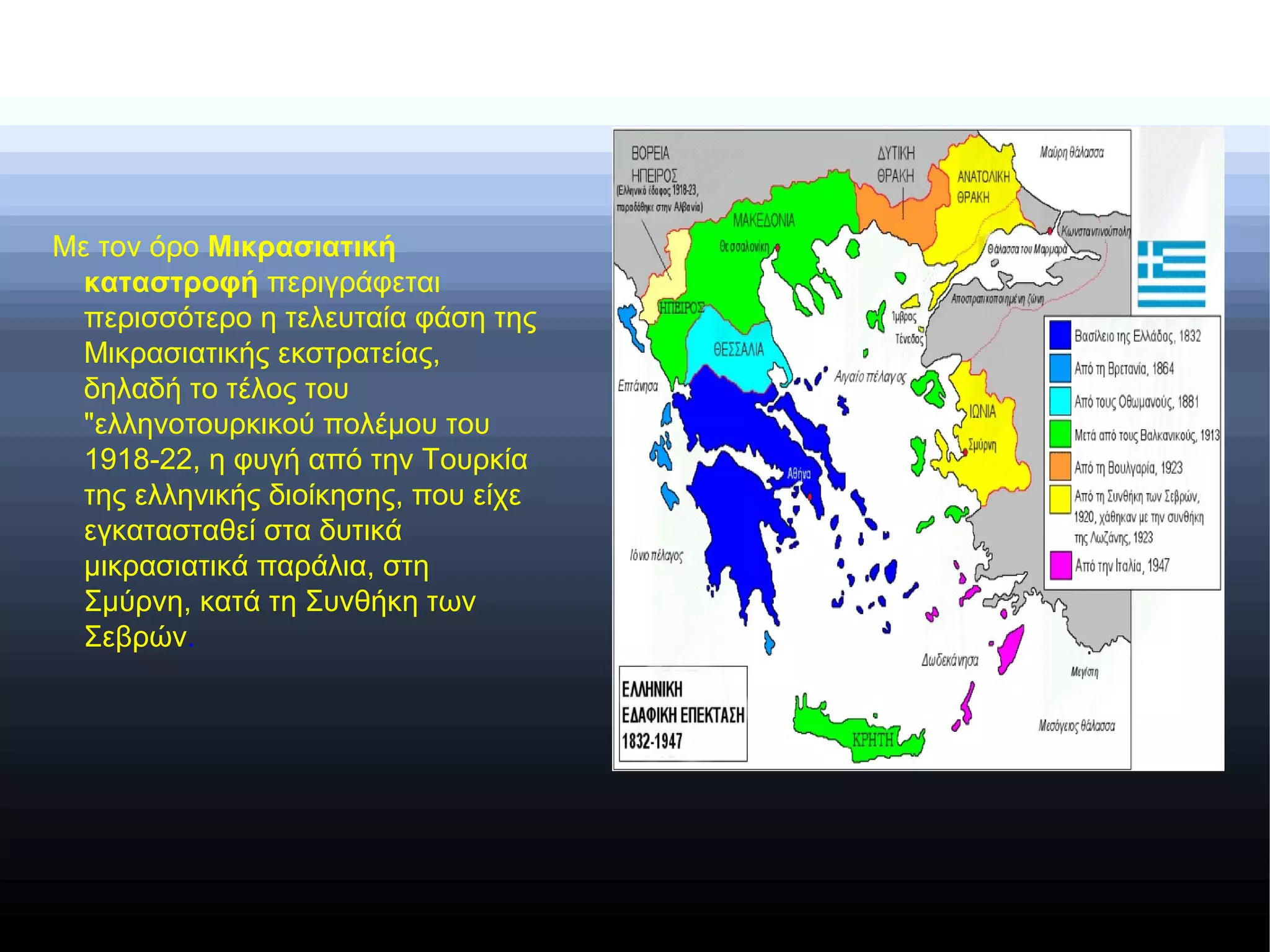Click the cyan 1881 legend swatch
The width and height of the screenshot is (1270, 952).
(x=1060, y=401)
